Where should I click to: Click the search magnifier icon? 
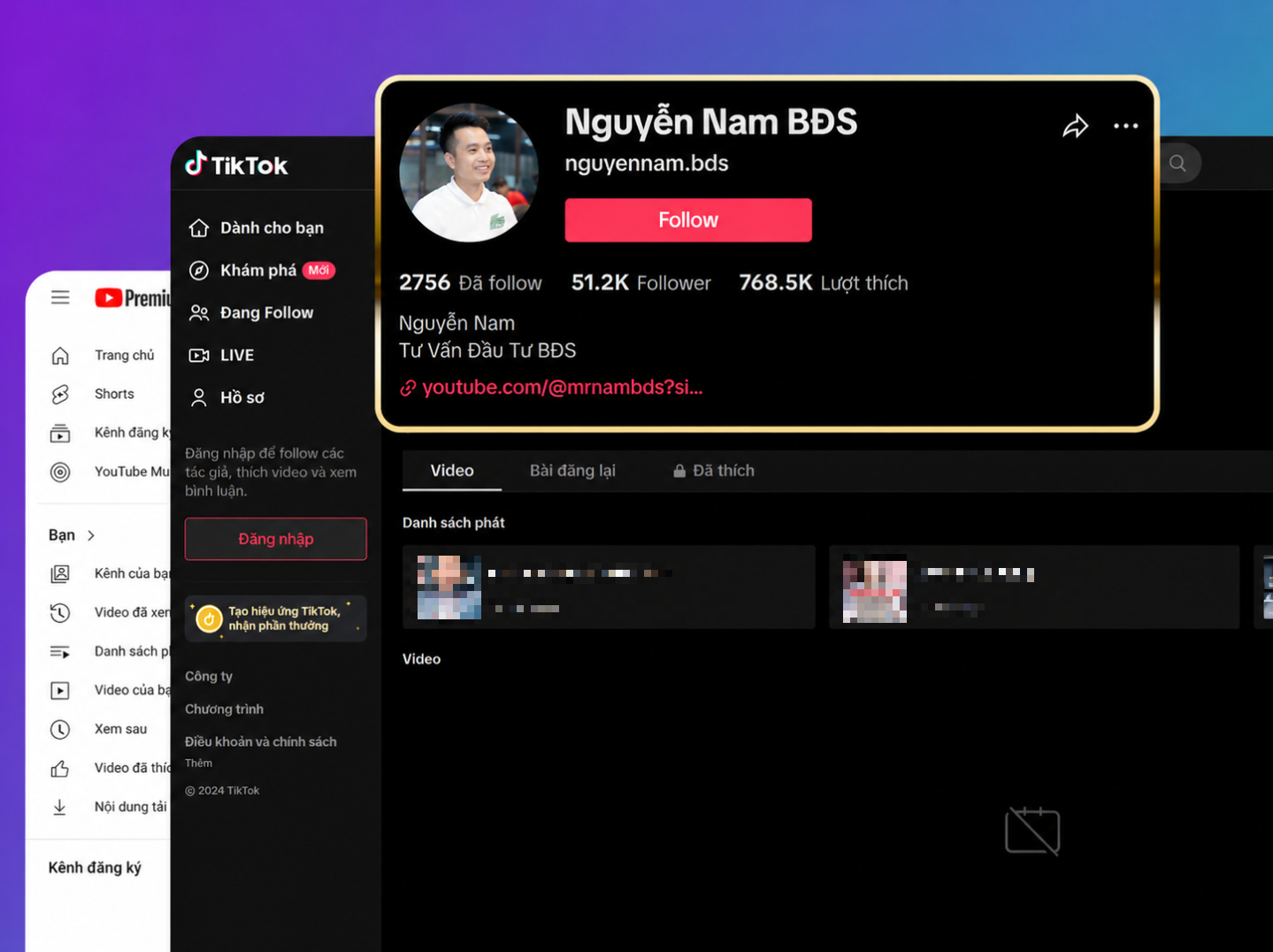pyautogui.click(x=1177, y=163)
